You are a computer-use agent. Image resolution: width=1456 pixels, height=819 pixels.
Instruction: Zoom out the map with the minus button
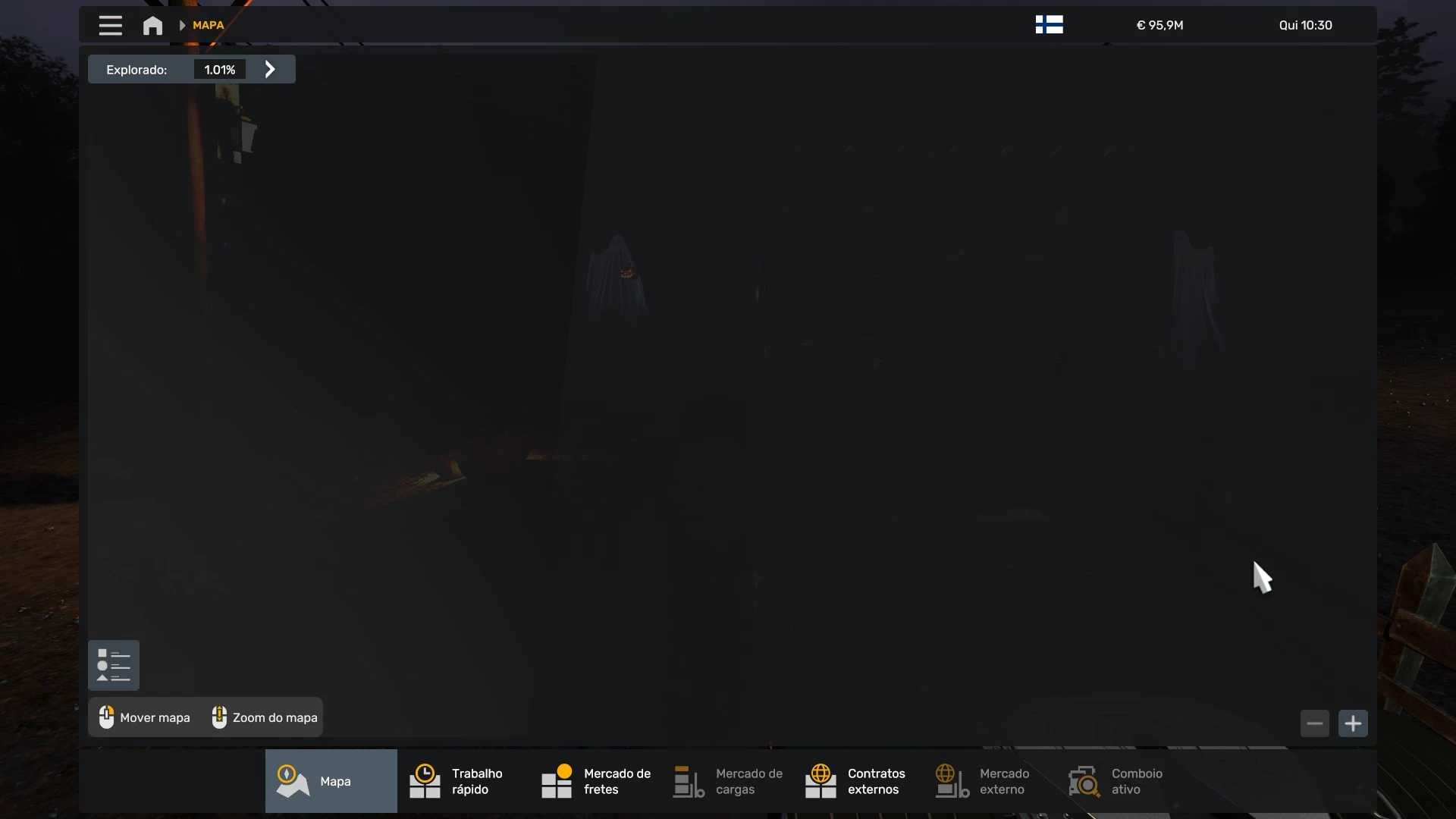[x=1315, y=723]
